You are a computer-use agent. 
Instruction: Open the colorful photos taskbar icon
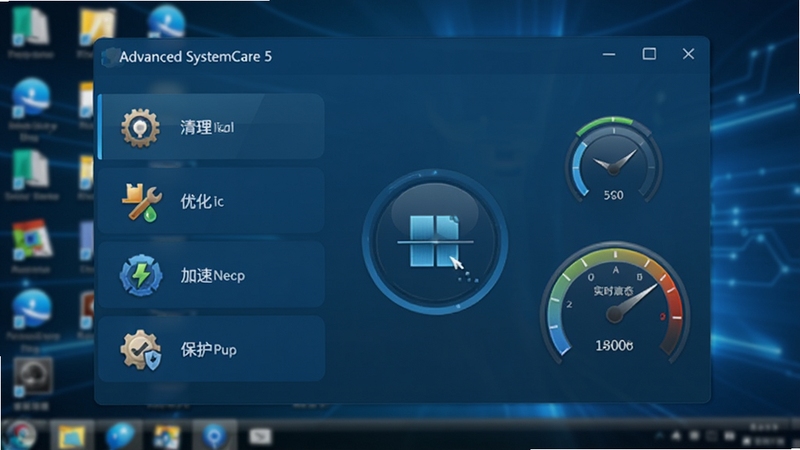[167, 437]
